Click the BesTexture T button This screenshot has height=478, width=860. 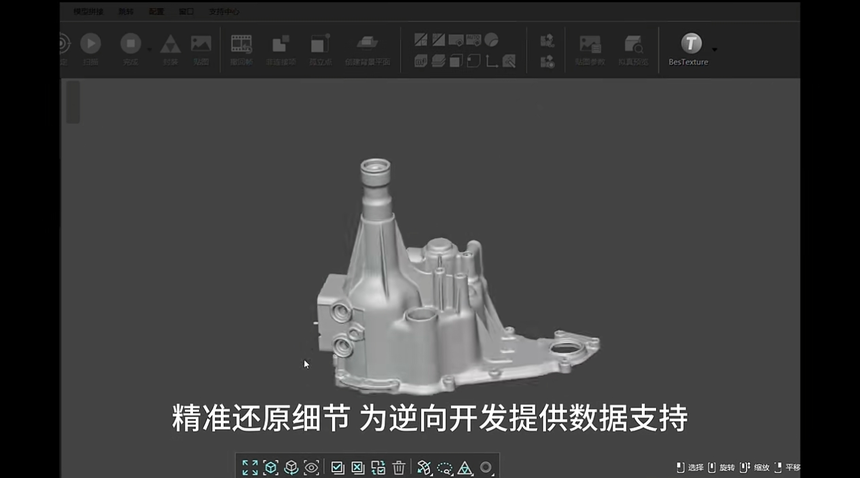[691, 43]
